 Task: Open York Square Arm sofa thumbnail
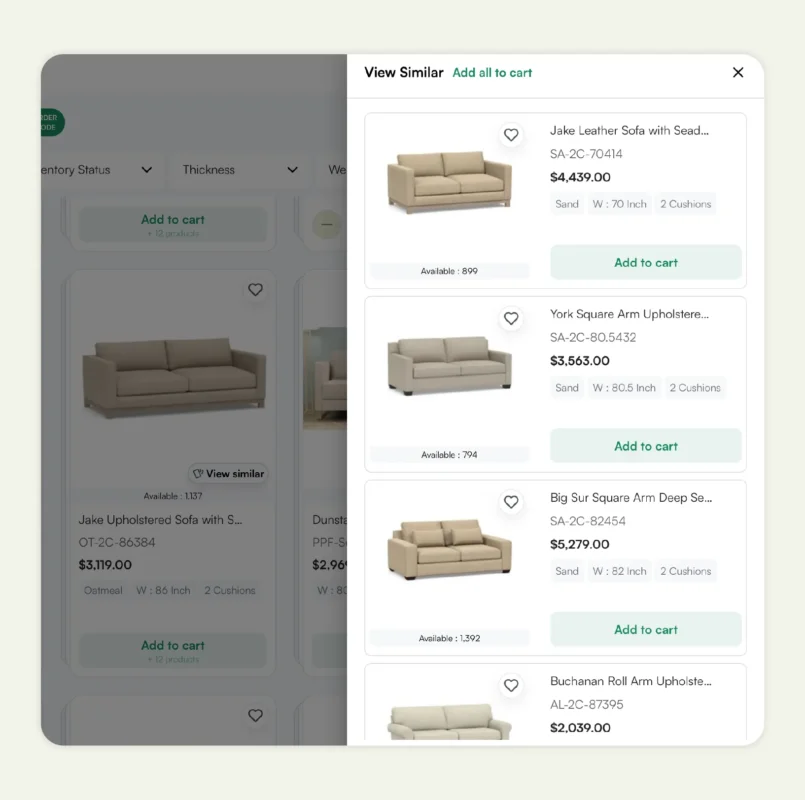tap(449, 365)
